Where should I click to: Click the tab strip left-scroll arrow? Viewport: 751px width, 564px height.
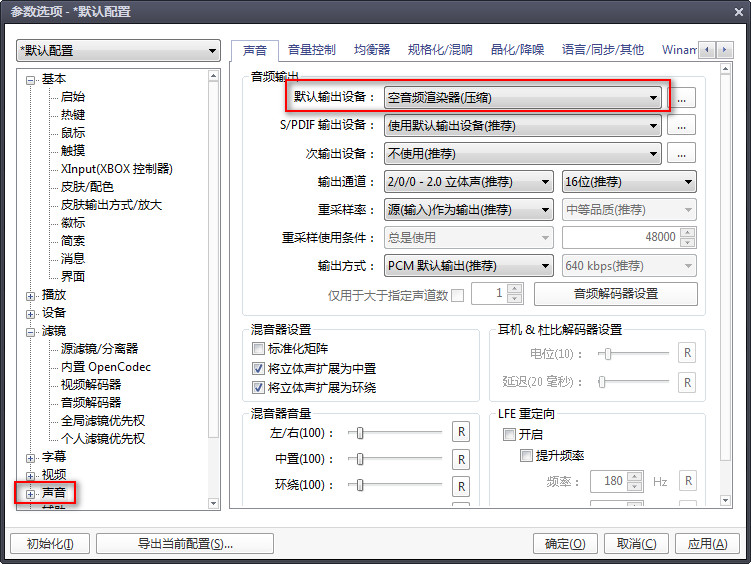[707, 49]
